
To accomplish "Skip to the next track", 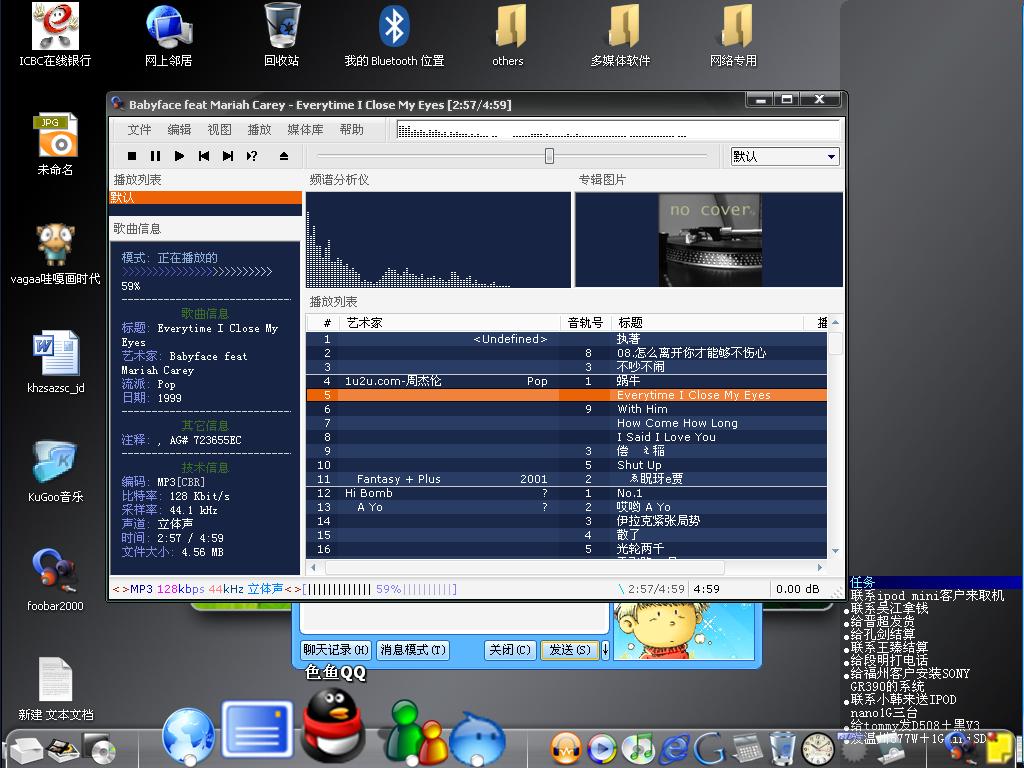I will click(x=227, y=156).
